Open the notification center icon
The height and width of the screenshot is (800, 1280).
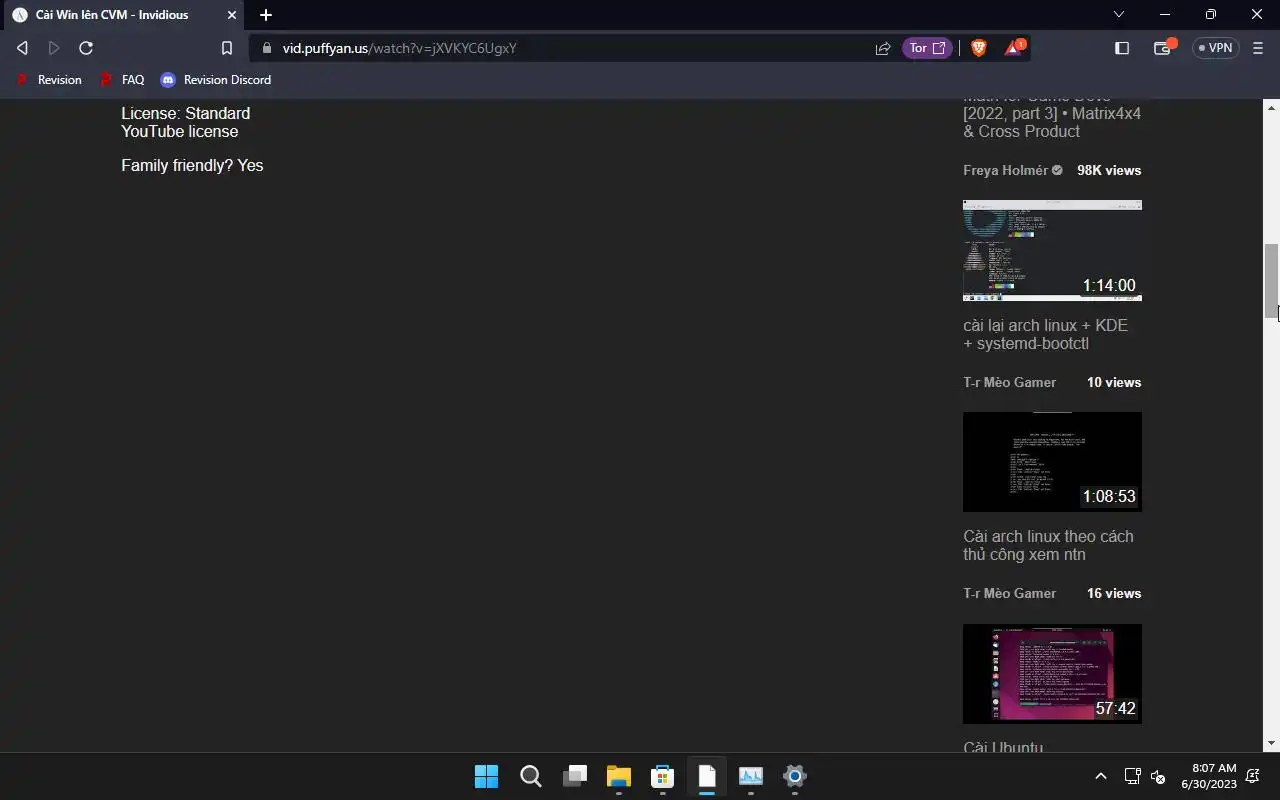(x=1253, y=776)
